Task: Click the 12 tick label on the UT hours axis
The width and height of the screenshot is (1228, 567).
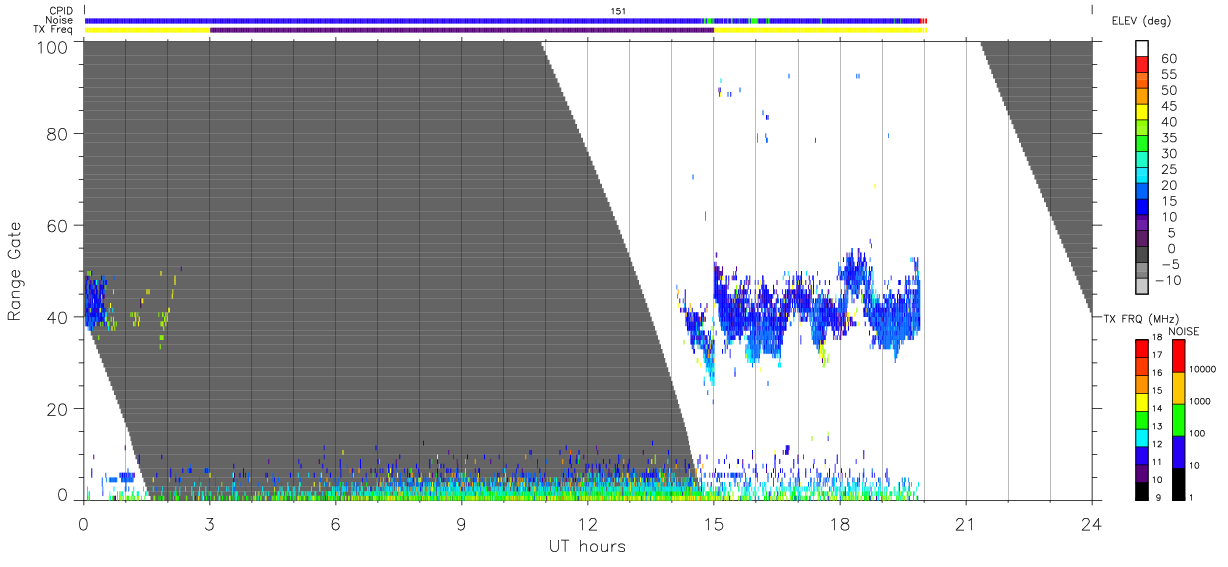Action: pos(588,523)
